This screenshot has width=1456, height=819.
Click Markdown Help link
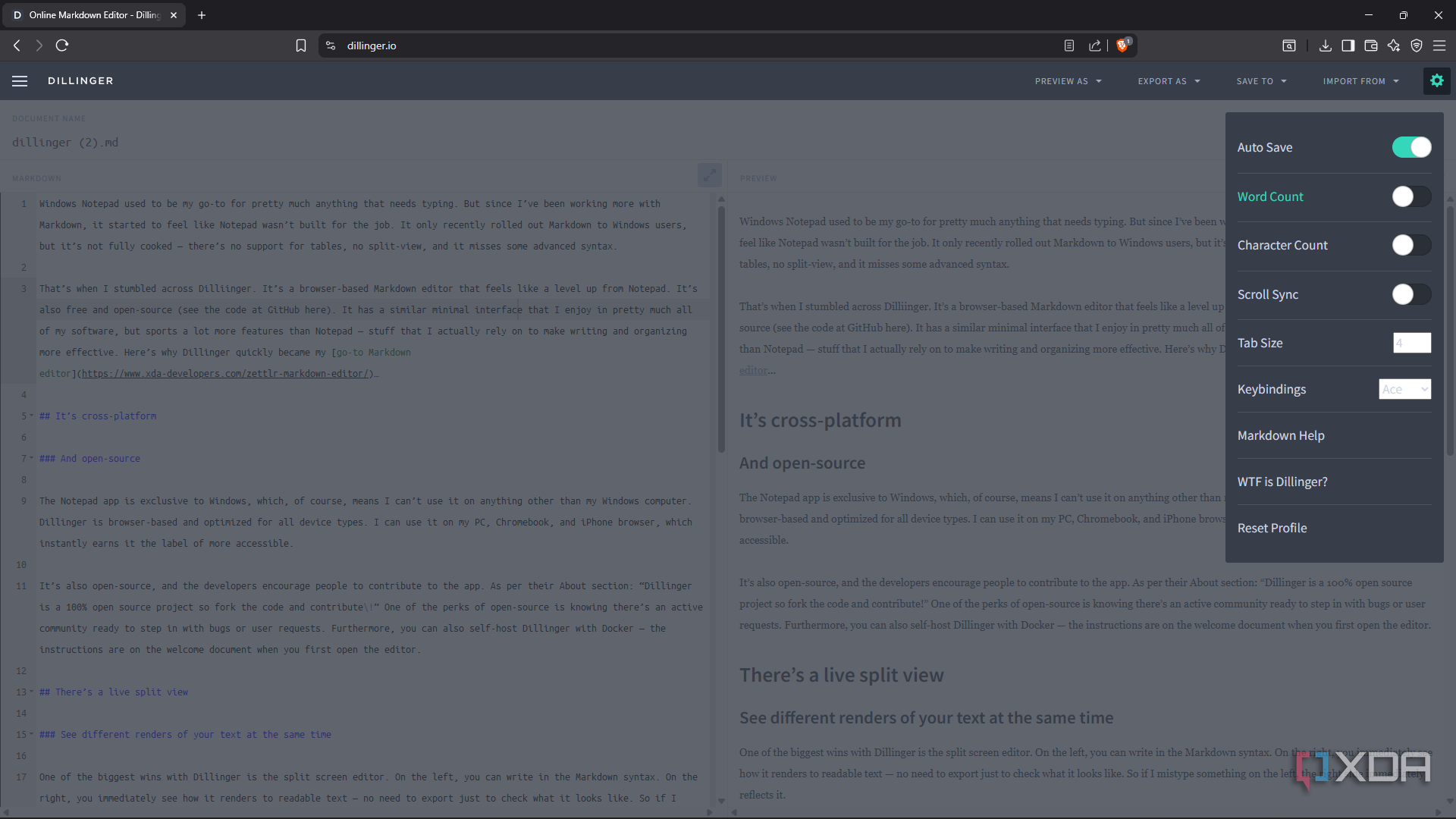point(1281,435)
